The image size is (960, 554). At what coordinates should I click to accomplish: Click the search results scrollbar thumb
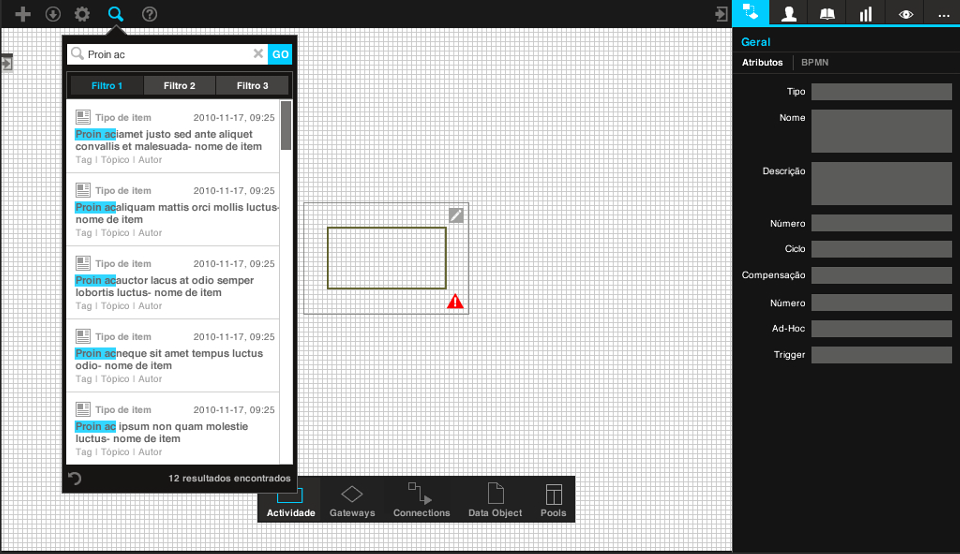click(286, 125)
